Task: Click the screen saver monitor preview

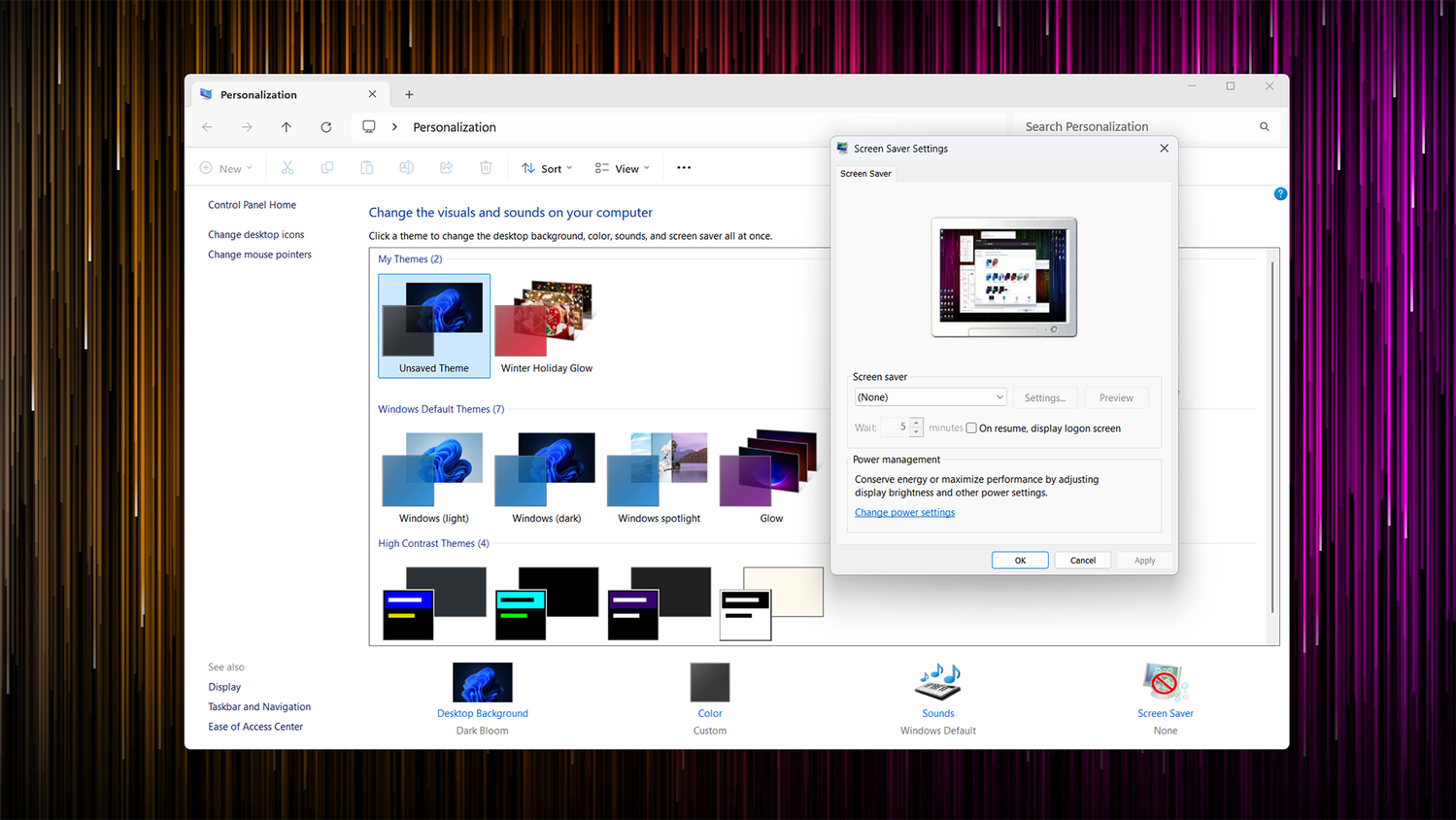Action: tap(1004, 278)
